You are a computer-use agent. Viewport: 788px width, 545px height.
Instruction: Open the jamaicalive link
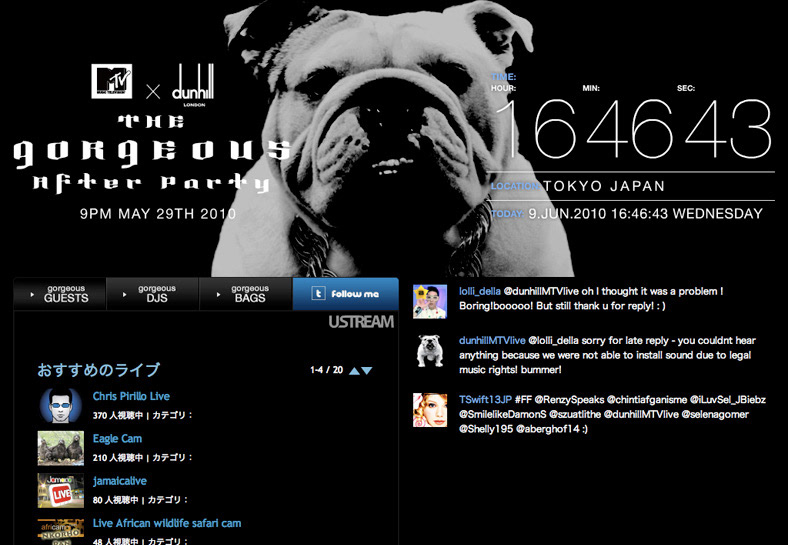(120, 481)
